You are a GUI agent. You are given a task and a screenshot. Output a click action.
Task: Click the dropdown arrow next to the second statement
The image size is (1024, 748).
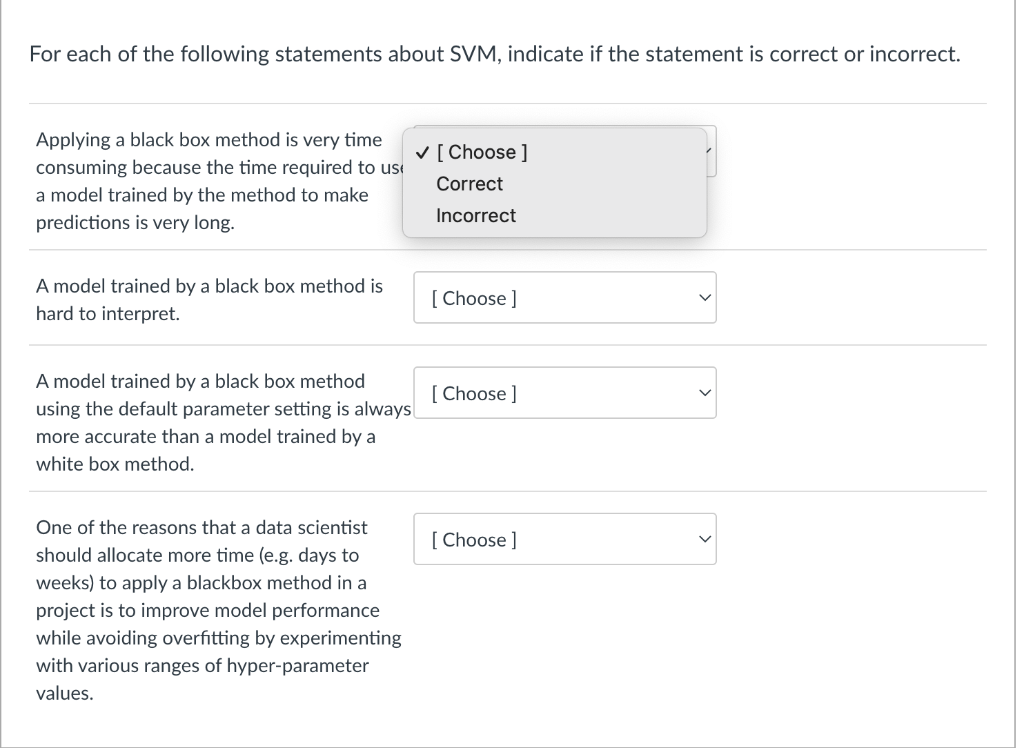click(704, 297)
